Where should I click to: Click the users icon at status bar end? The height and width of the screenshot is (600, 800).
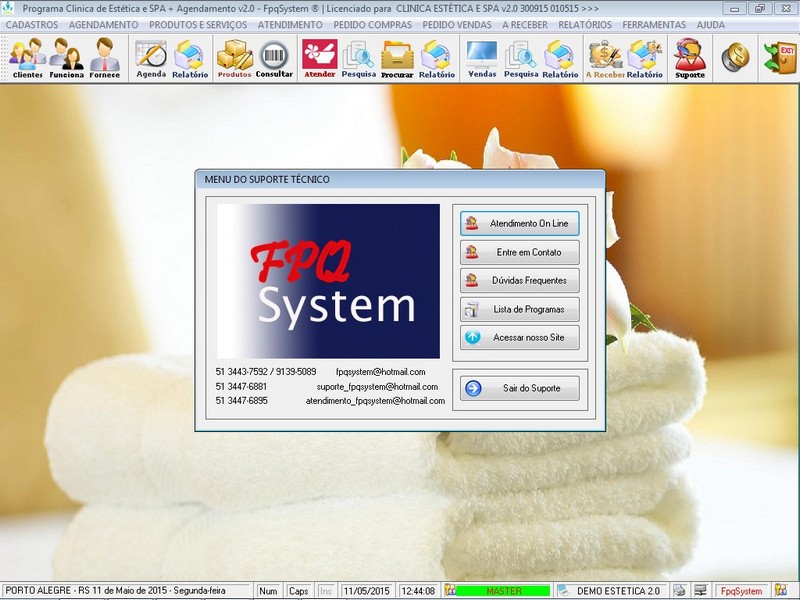coord(781,590)
